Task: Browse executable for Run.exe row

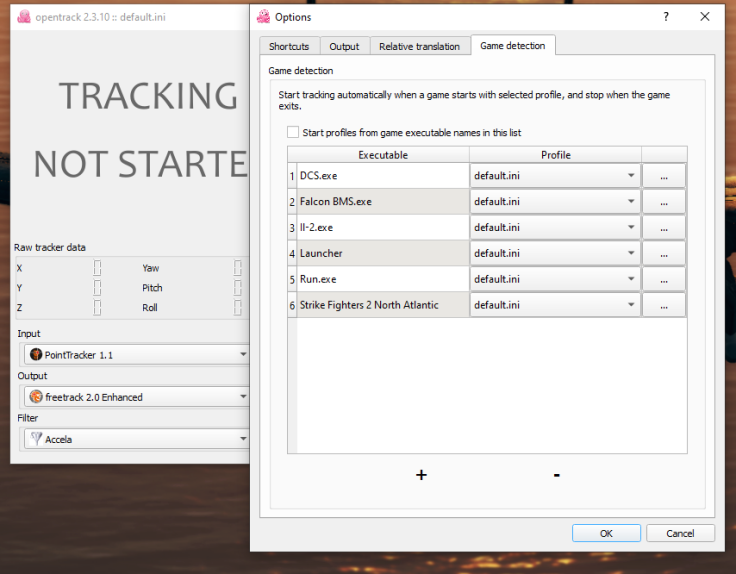Action: [x=664, y=279]
